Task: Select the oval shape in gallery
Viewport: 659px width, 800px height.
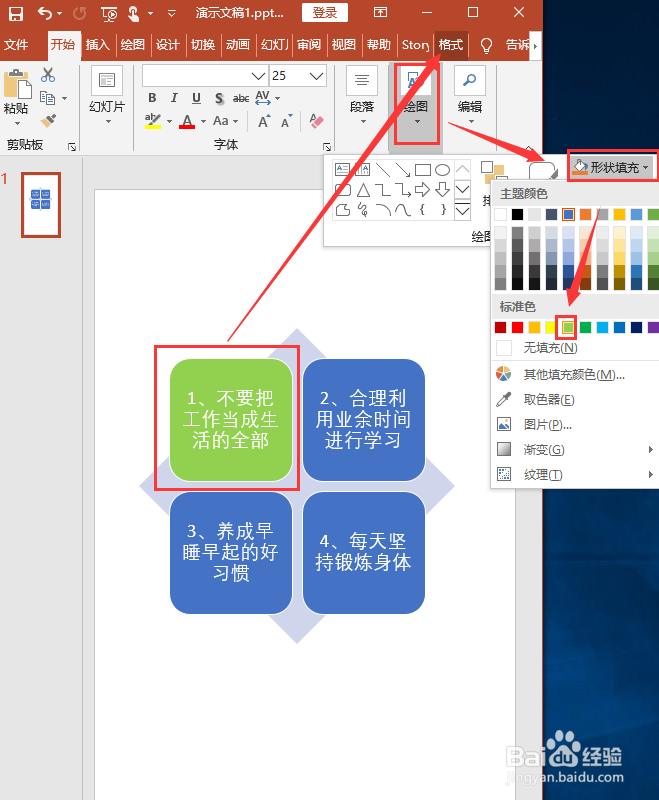Action: (x=442, y=169)
